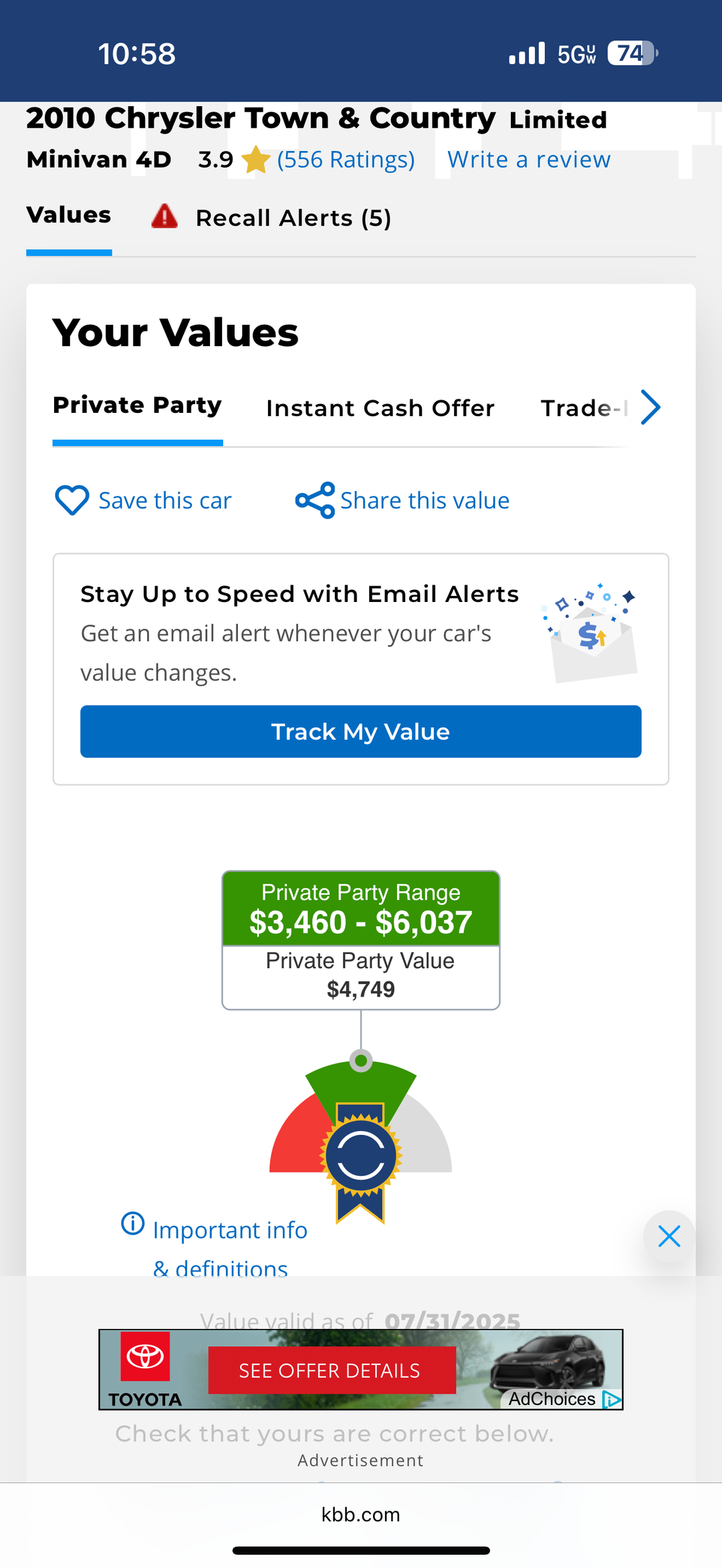Close the ad with the X button
This screenshot has height=1568, width=722.
click(669, 1236)
